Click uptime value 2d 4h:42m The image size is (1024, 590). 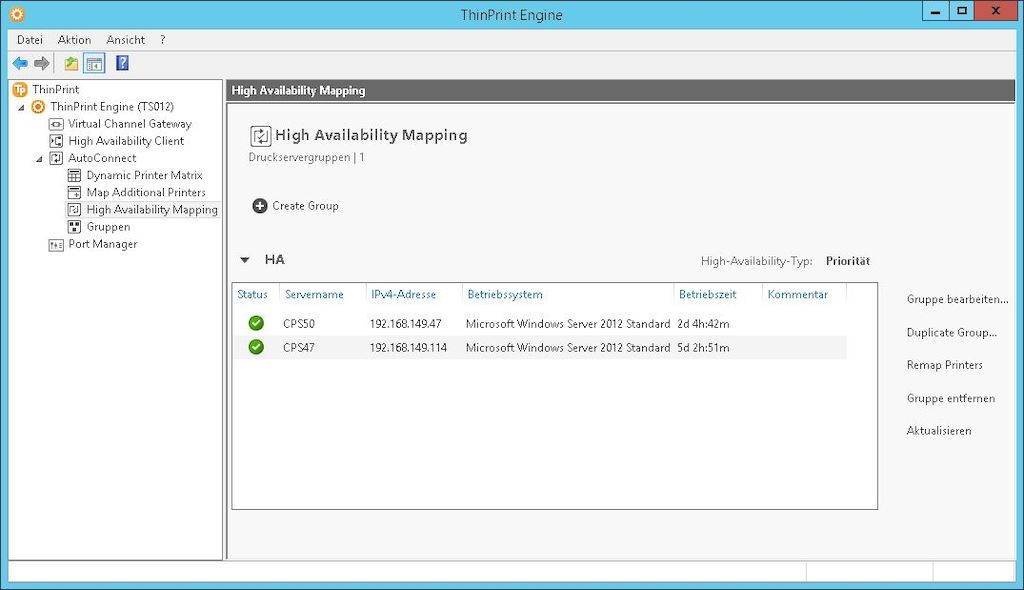[x=703, y=323]
